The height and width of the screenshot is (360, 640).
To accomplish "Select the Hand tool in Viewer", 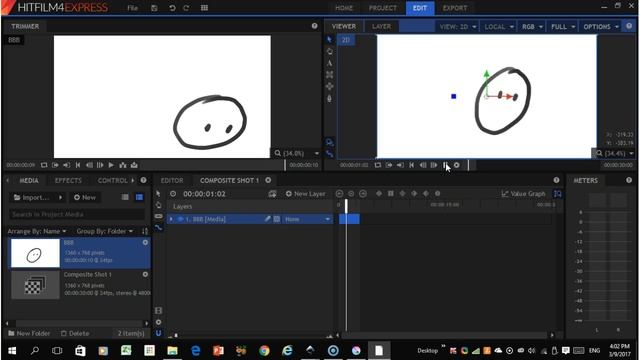I will [329, 51].
